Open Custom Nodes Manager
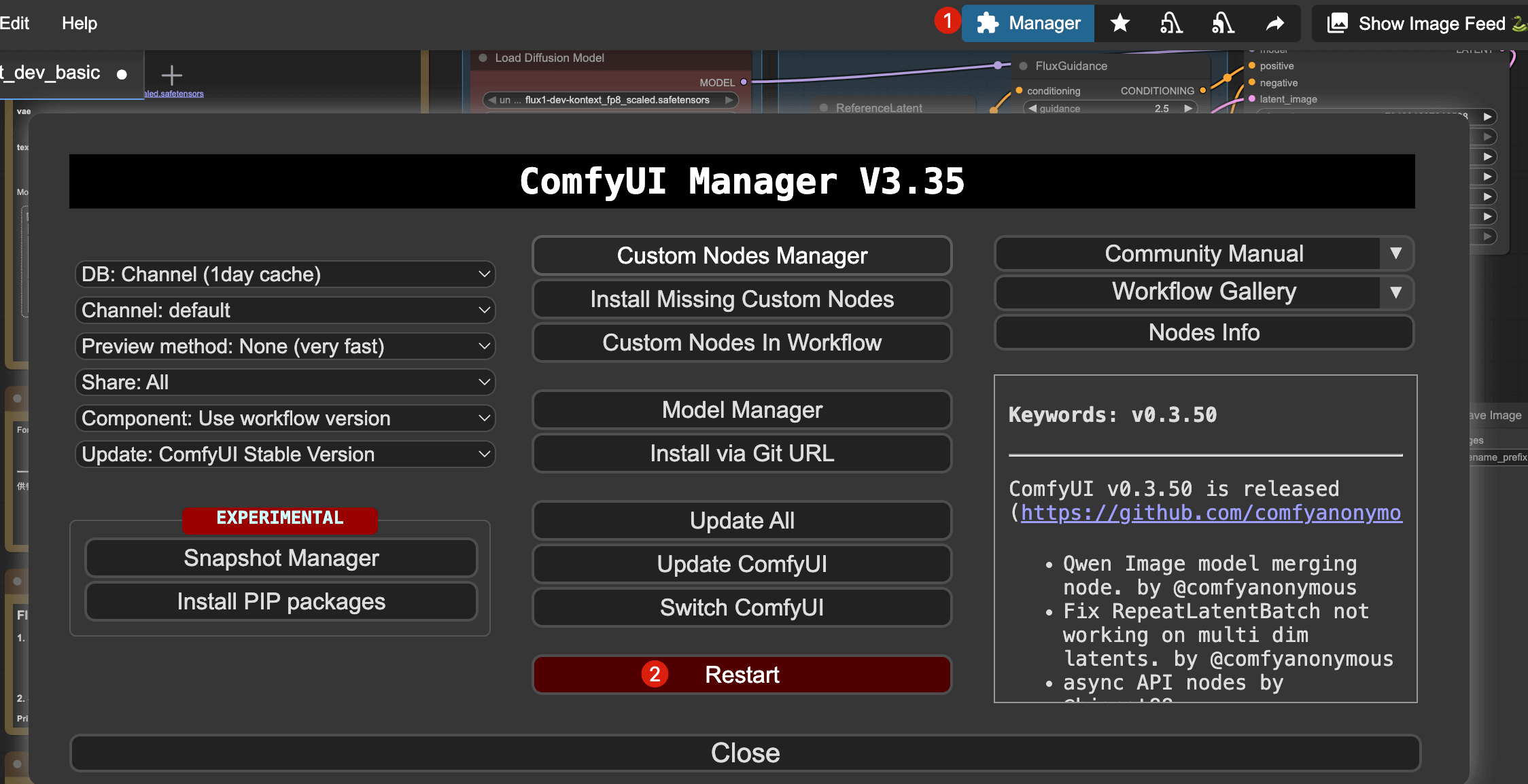1528x784 pixels. tap(742, 255)
